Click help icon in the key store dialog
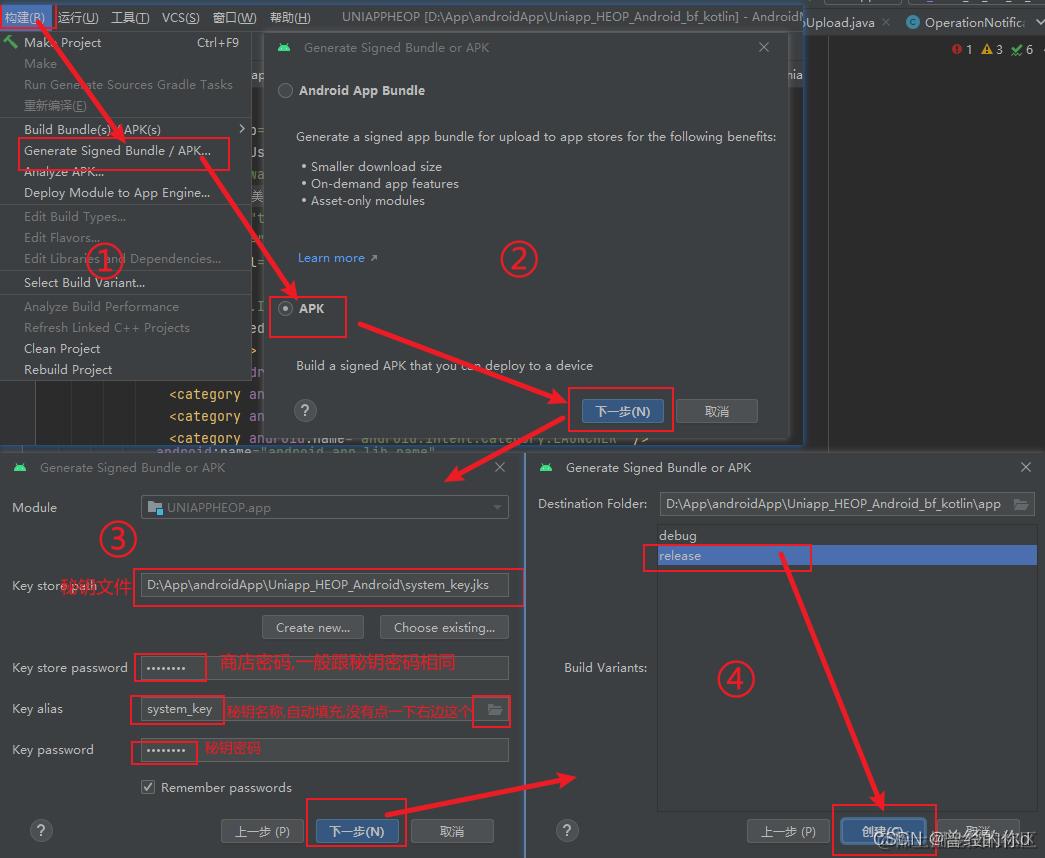 pos(41,830)
